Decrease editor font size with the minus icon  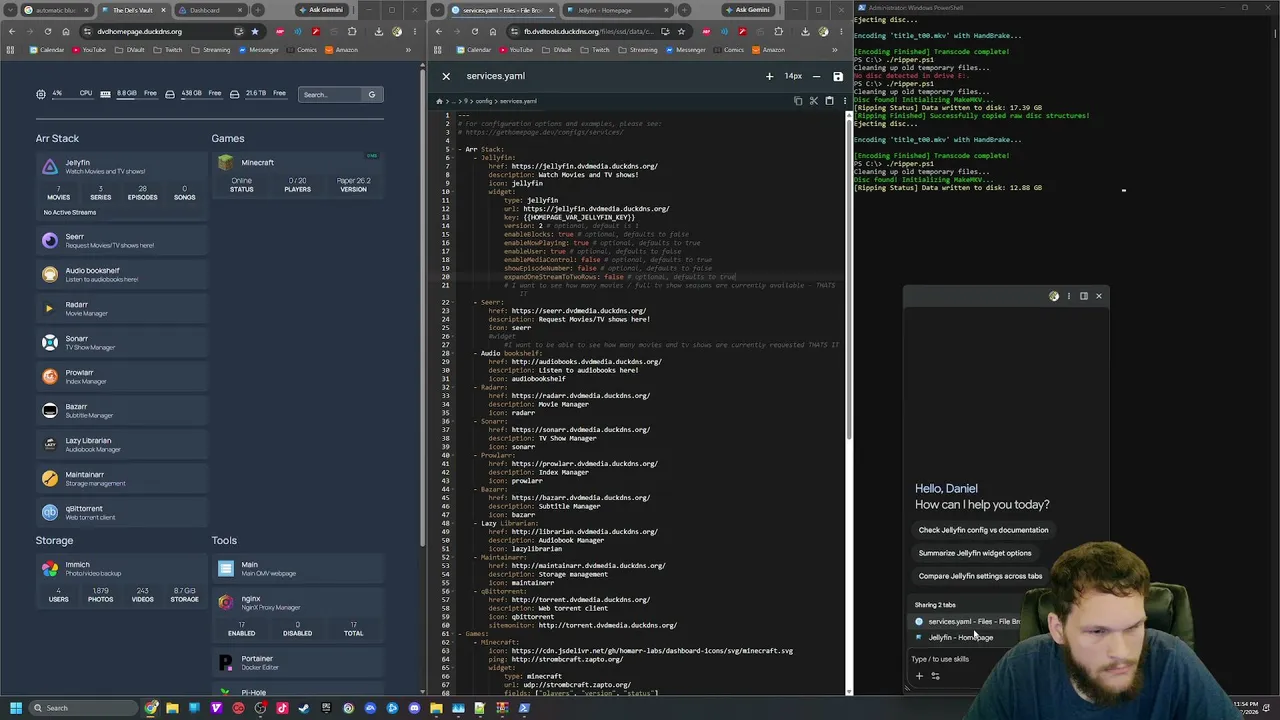tap(816, 76)
